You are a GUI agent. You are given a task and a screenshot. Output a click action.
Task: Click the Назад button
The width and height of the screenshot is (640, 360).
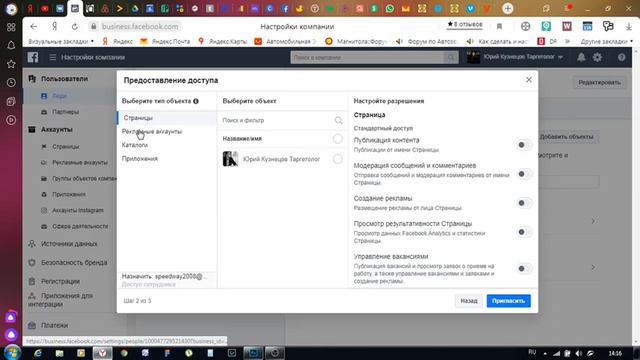469,301
